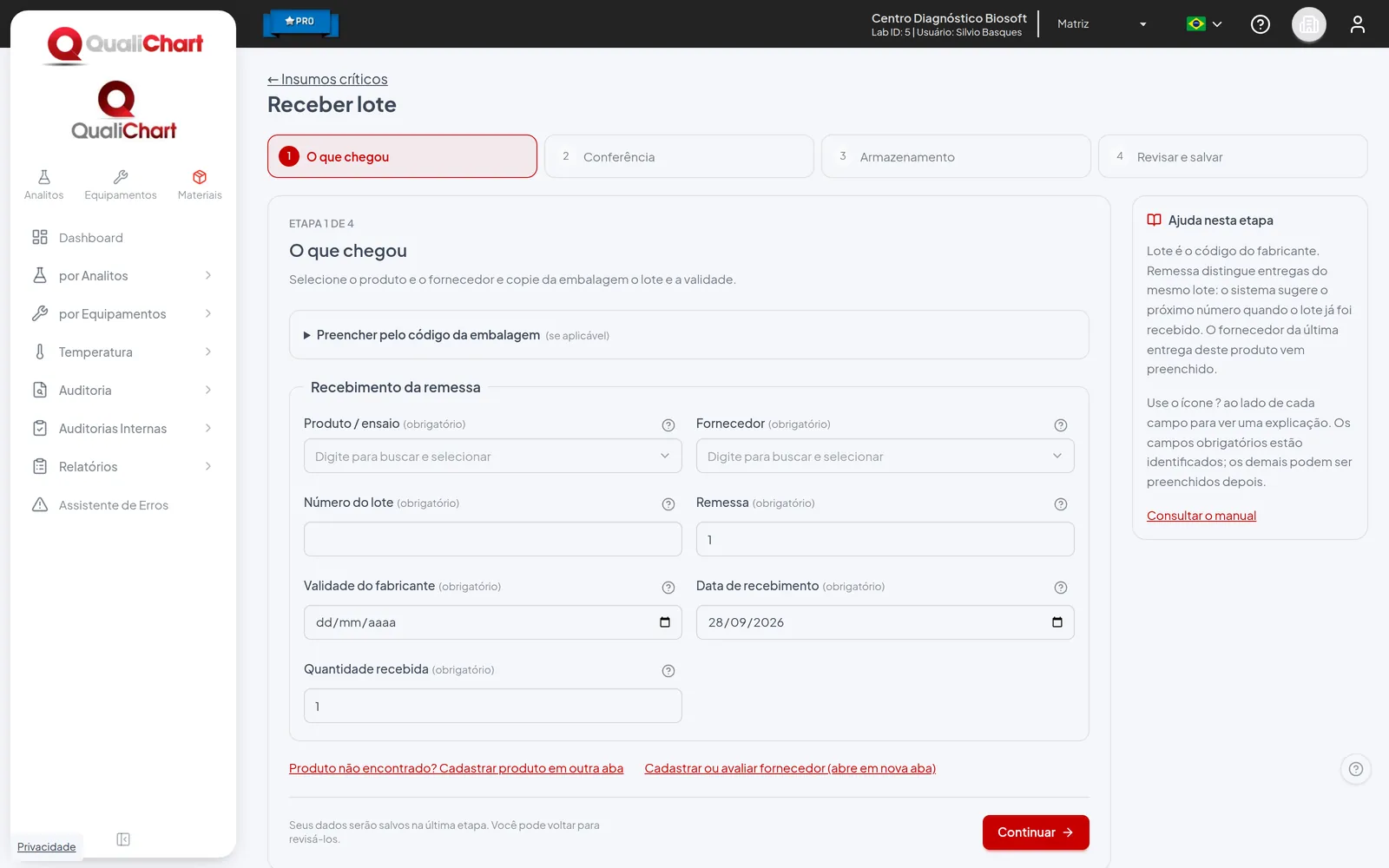Image resolution: width=1389 pixels, height=868 pixels.
Task: Show help for Fornecedor field
Action: click(1061, 425)
